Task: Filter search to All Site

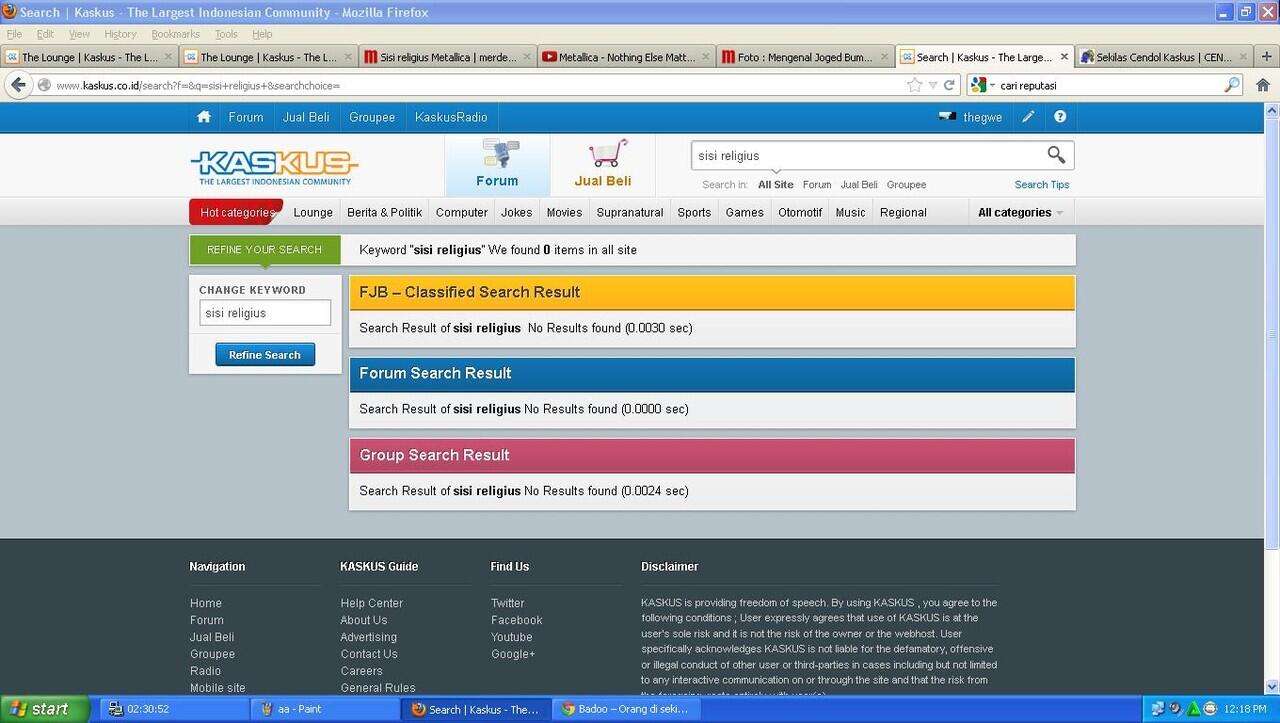Action: pyautogui.click(x=776, y=185)
